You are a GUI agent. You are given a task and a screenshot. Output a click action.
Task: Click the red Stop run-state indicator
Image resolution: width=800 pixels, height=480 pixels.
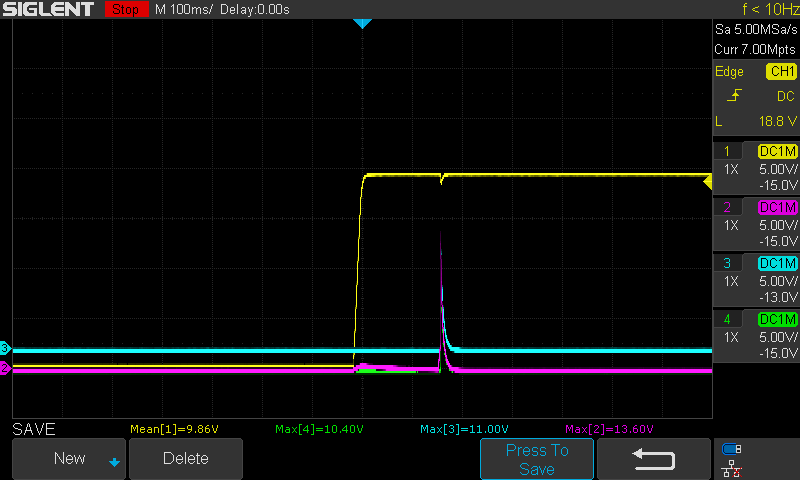[126, 9]
